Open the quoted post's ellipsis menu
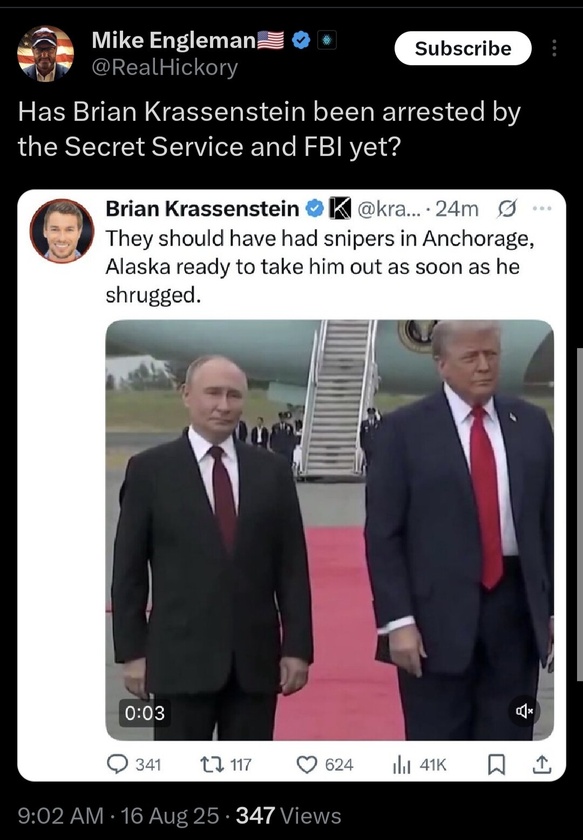The width and height of the screenshot is (583, 840). click(542, 208)
